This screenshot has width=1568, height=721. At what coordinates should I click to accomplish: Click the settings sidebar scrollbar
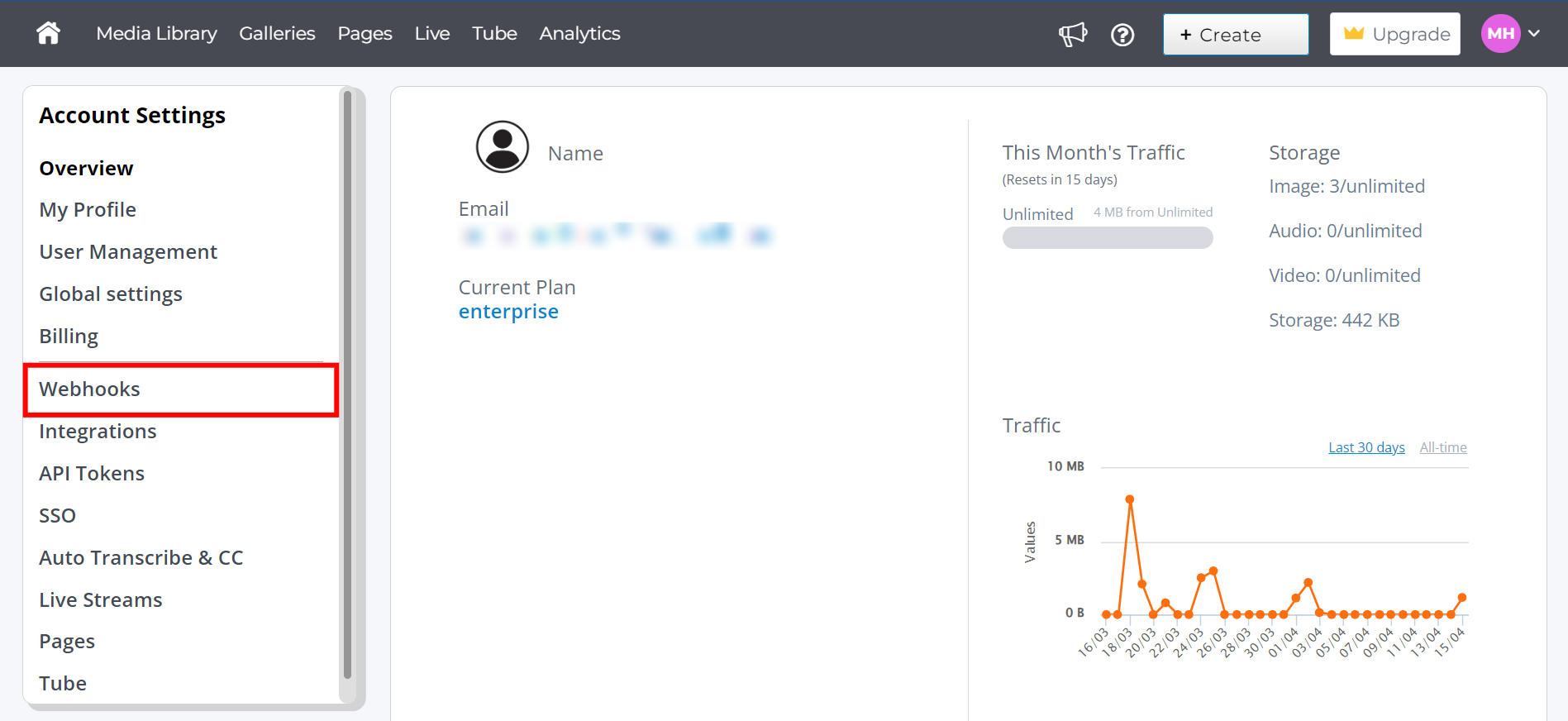[348, 384]
